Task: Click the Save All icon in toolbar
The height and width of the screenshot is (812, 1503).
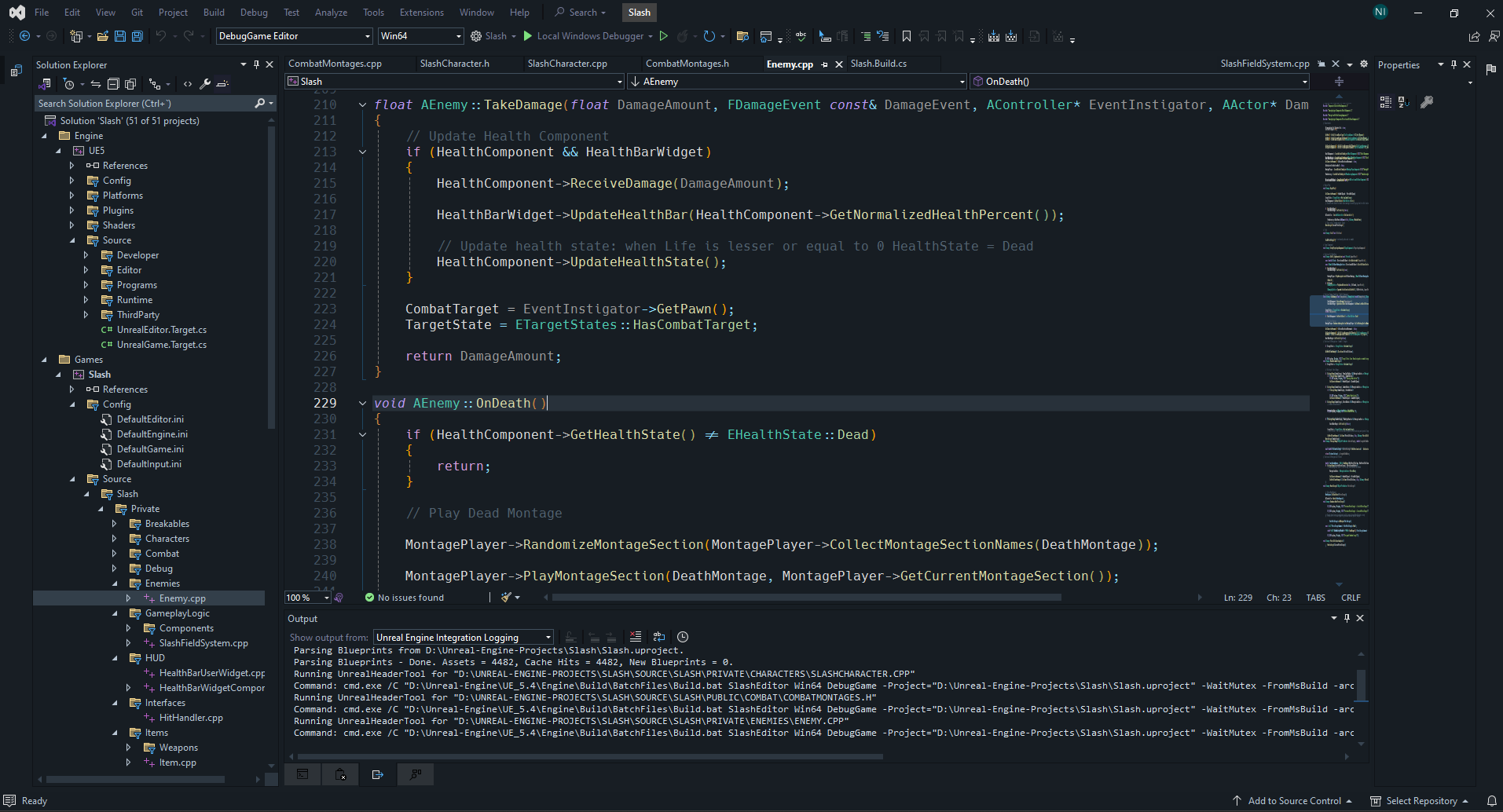Action: (x=137, y=36)
